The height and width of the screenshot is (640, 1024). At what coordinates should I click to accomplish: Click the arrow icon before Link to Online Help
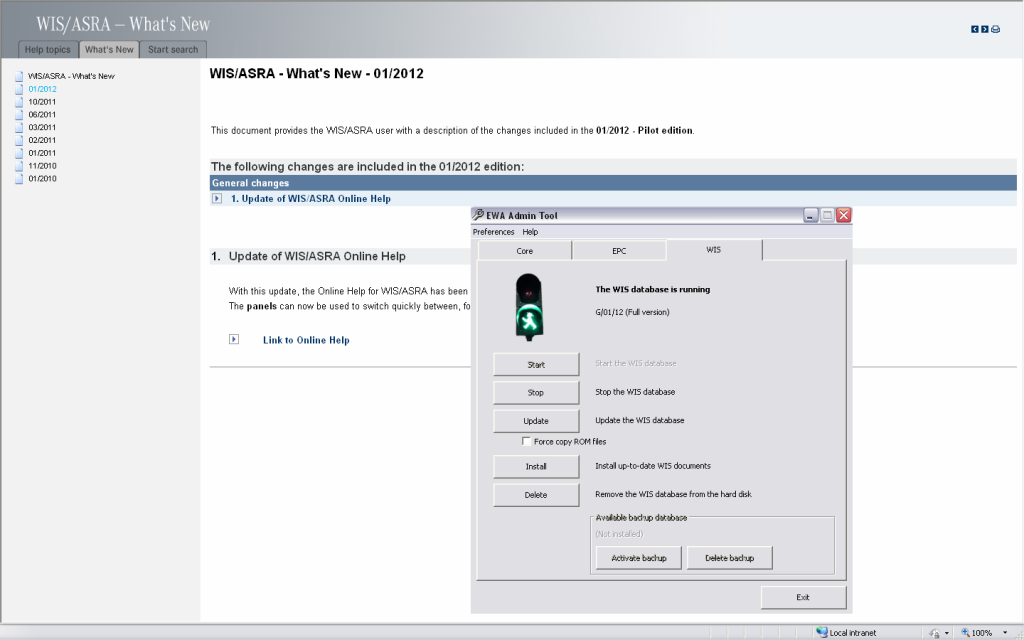[234, 339]
